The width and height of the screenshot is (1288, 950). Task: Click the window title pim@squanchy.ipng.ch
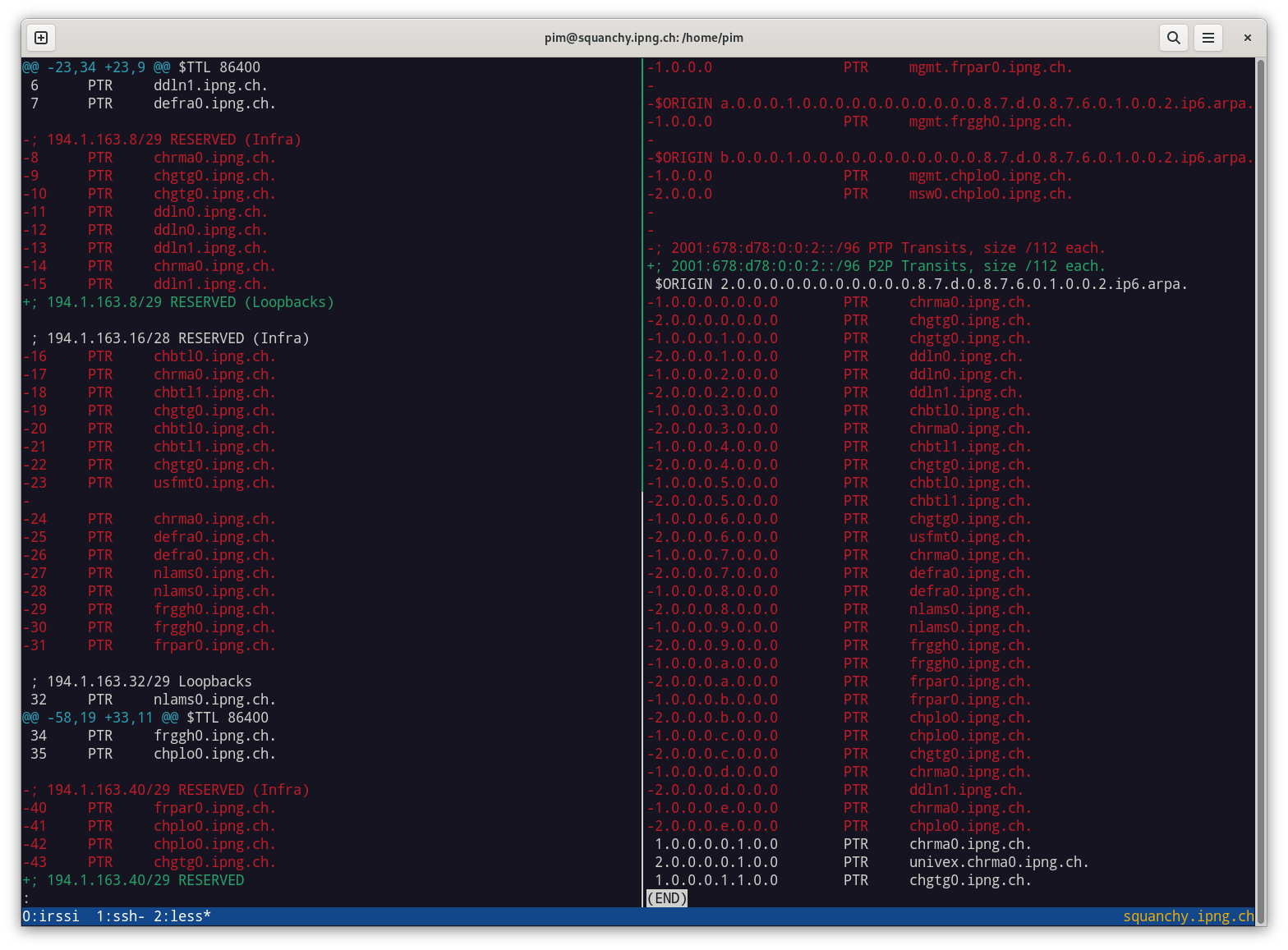pos(643,38)
